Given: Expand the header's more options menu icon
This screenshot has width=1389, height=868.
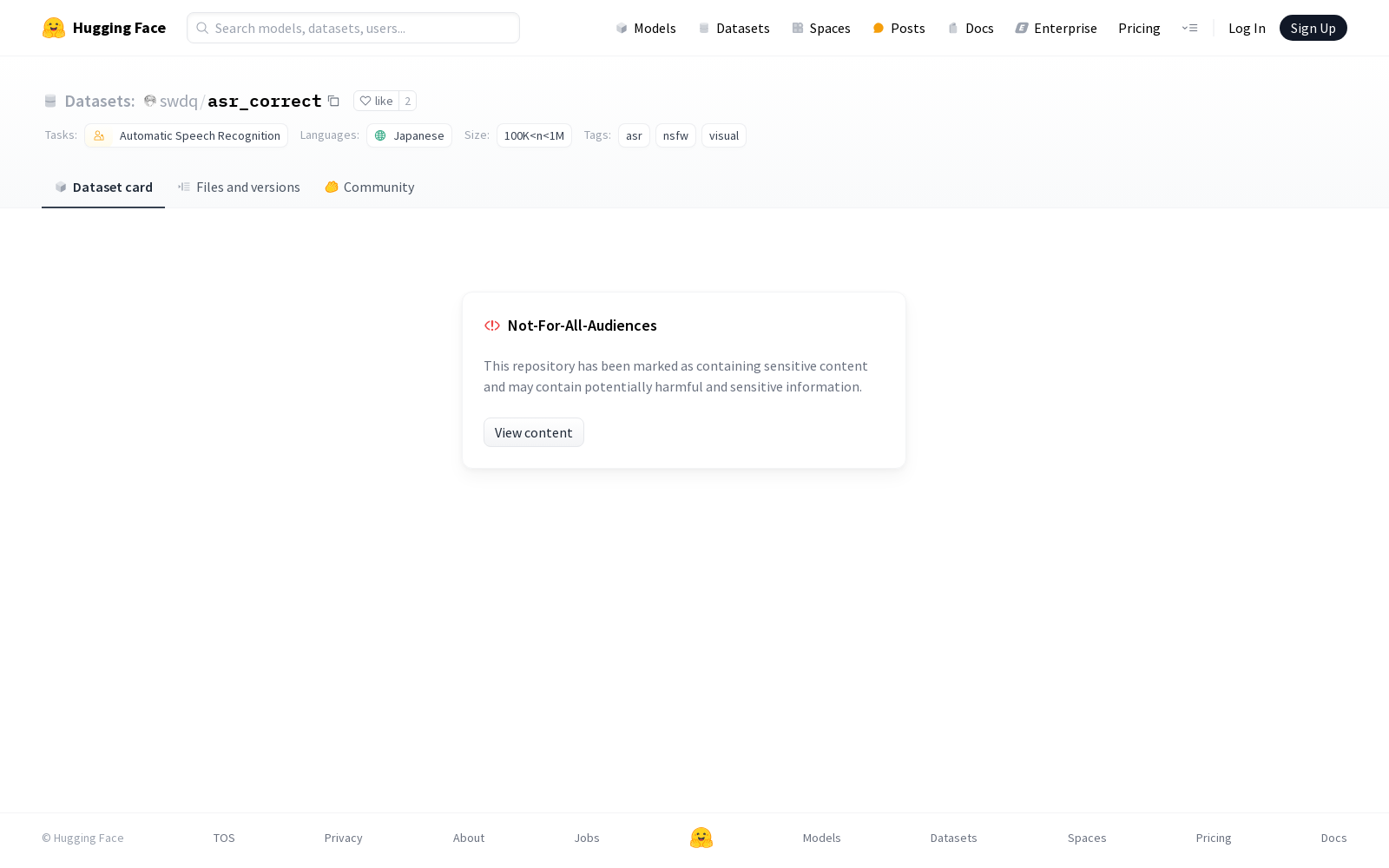Looking at the screenshot, I should pyautogui.click(x=1189, y=28).
